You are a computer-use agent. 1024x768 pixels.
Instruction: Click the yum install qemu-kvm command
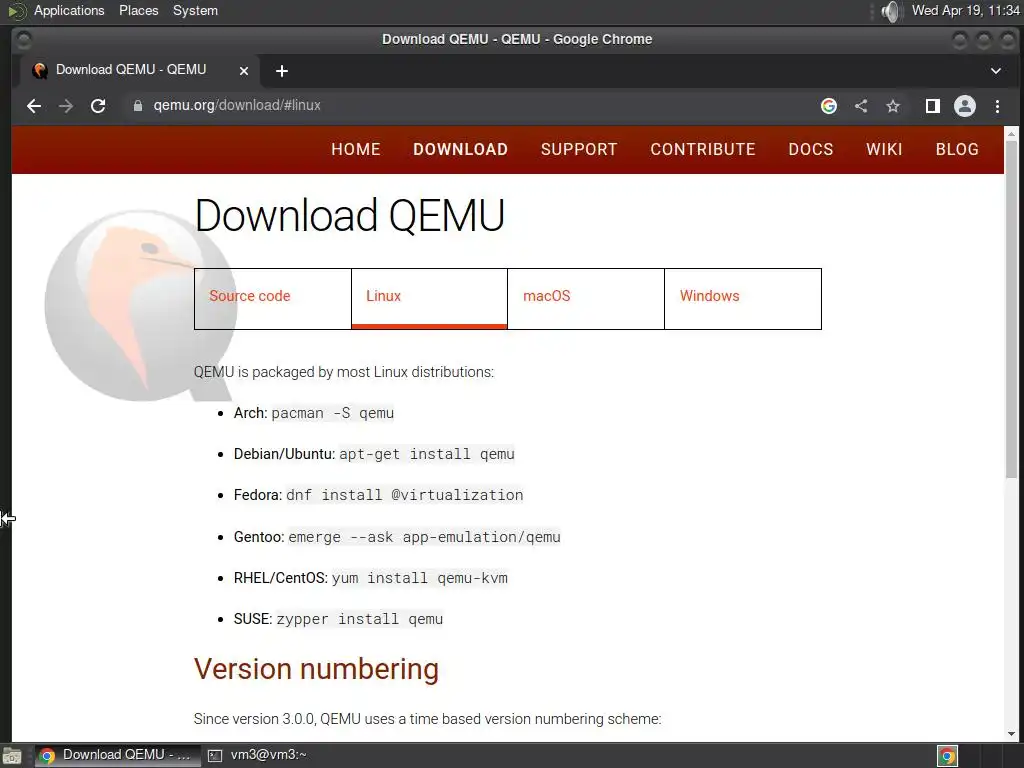coord(420,578)
